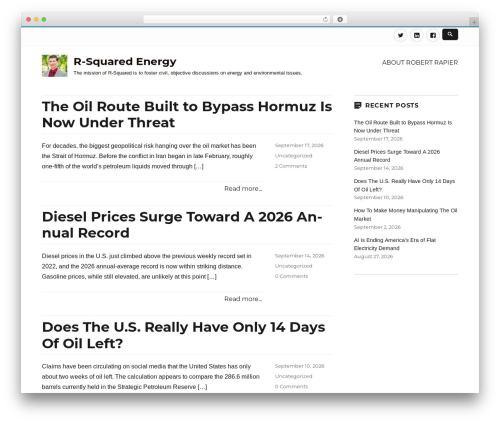Reload page using browser refresh icon
Image resolution: width=500 pixels, height=423 pixels.
[x=325, y=19]
